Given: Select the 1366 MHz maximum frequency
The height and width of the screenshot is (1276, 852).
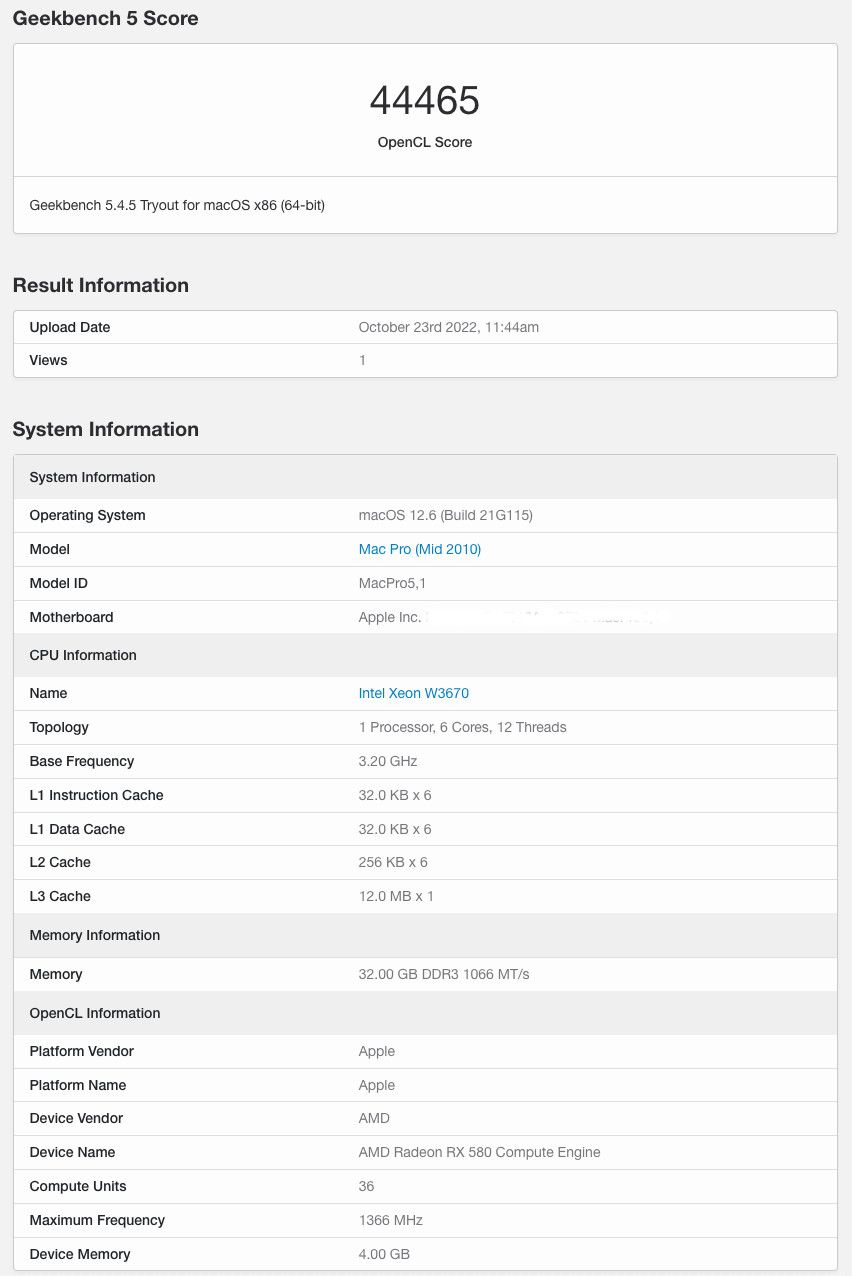Looking at the screenshot, I should tap(391, 1220).
